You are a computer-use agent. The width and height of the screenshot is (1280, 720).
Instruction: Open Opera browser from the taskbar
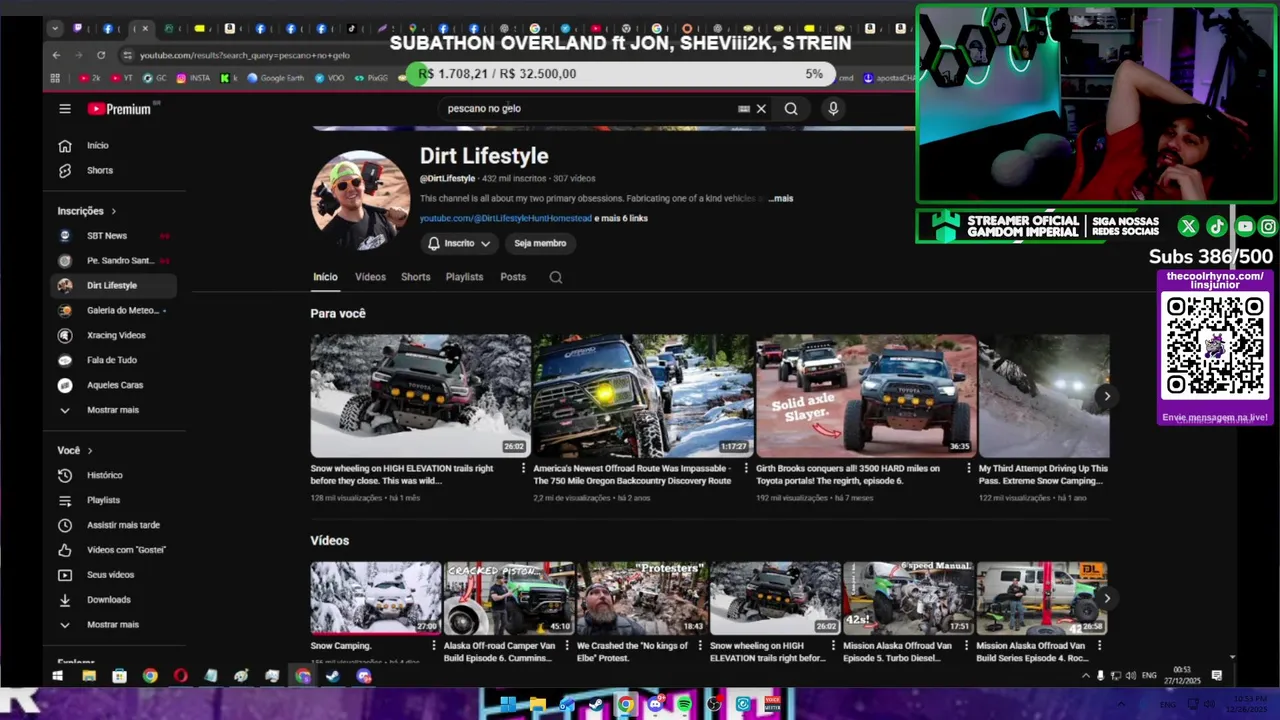[180, 676]
